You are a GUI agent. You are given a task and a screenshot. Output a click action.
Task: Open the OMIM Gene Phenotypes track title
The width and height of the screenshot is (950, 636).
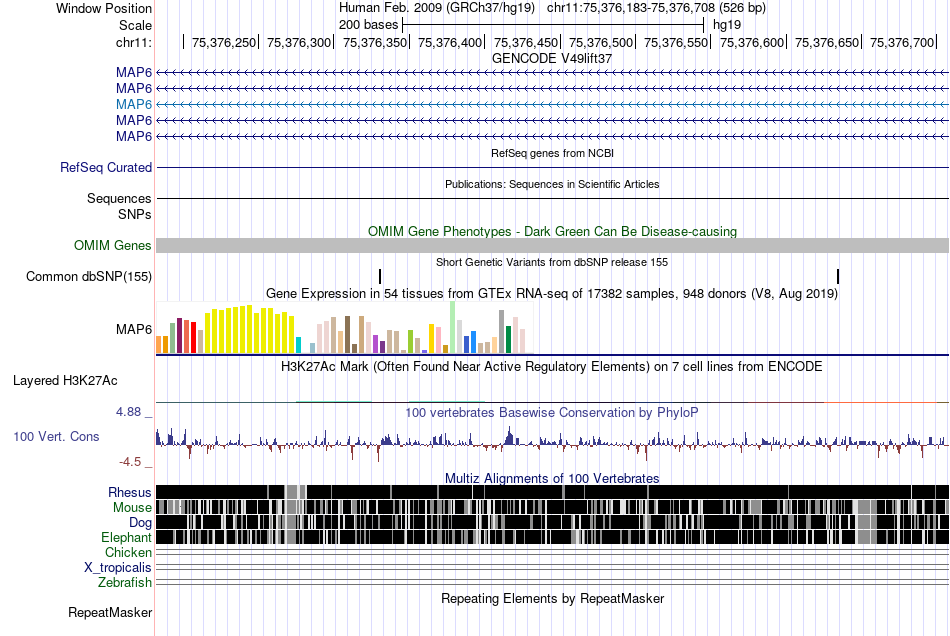coord(552,231)
